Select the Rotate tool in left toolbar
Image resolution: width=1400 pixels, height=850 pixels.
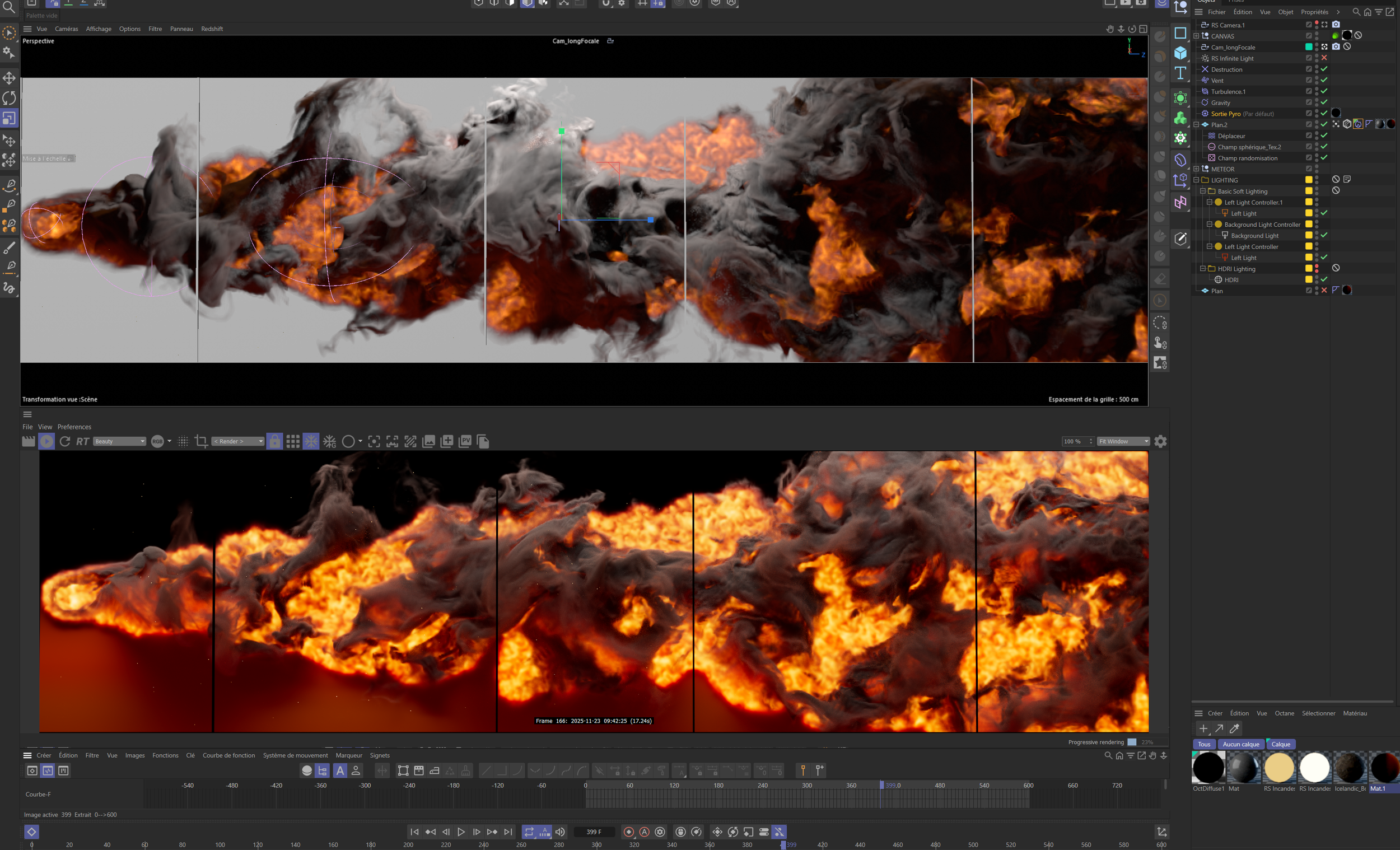(x=9, y=98)
